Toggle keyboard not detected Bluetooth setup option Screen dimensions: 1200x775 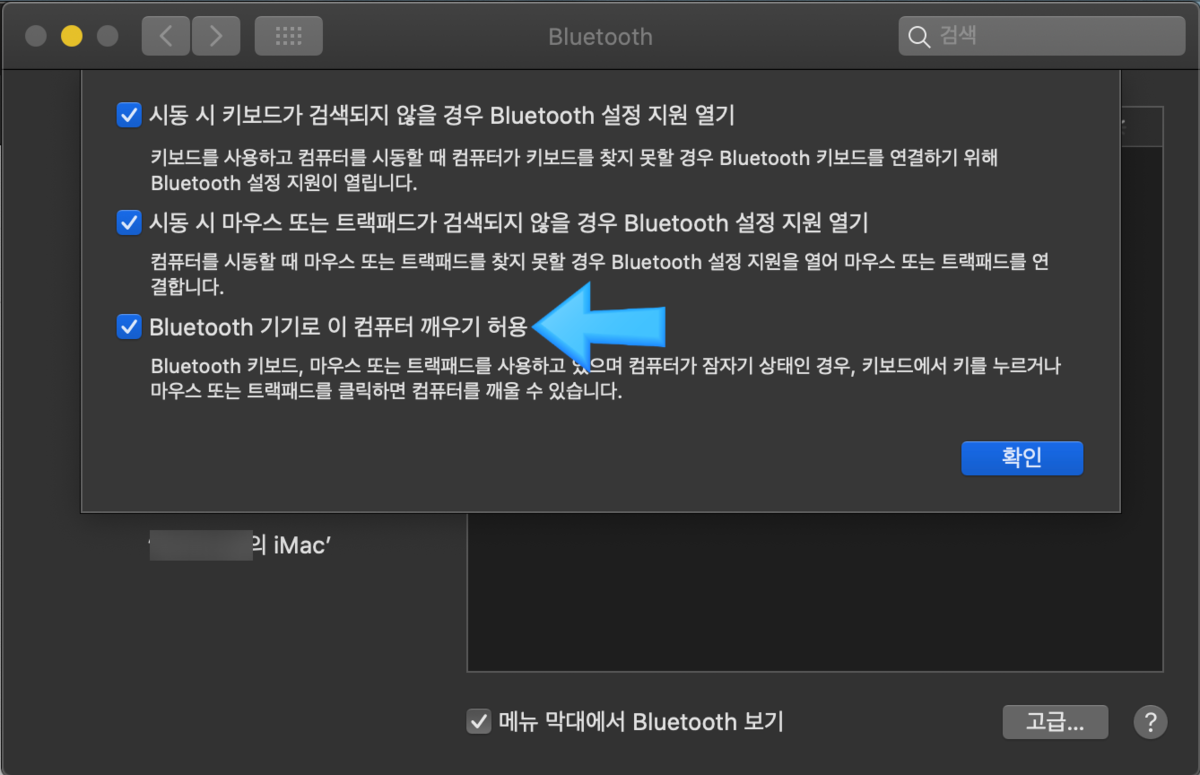(128, 116)
